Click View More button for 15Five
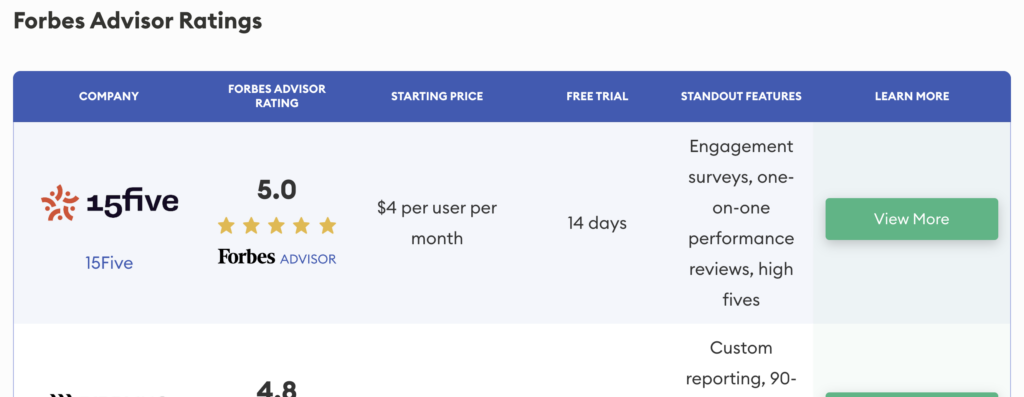 [912, 219]
